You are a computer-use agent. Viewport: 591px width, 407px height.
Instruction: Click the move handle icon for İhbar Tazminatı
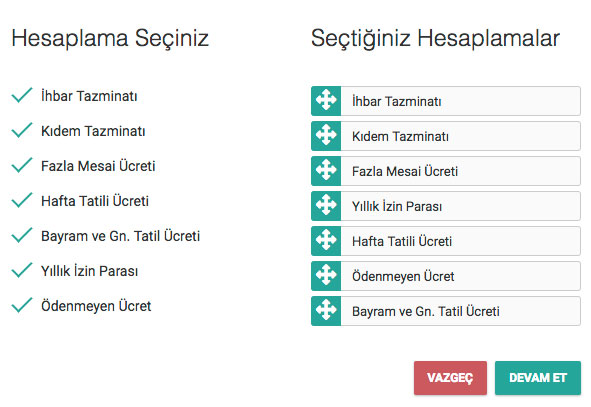326,101
